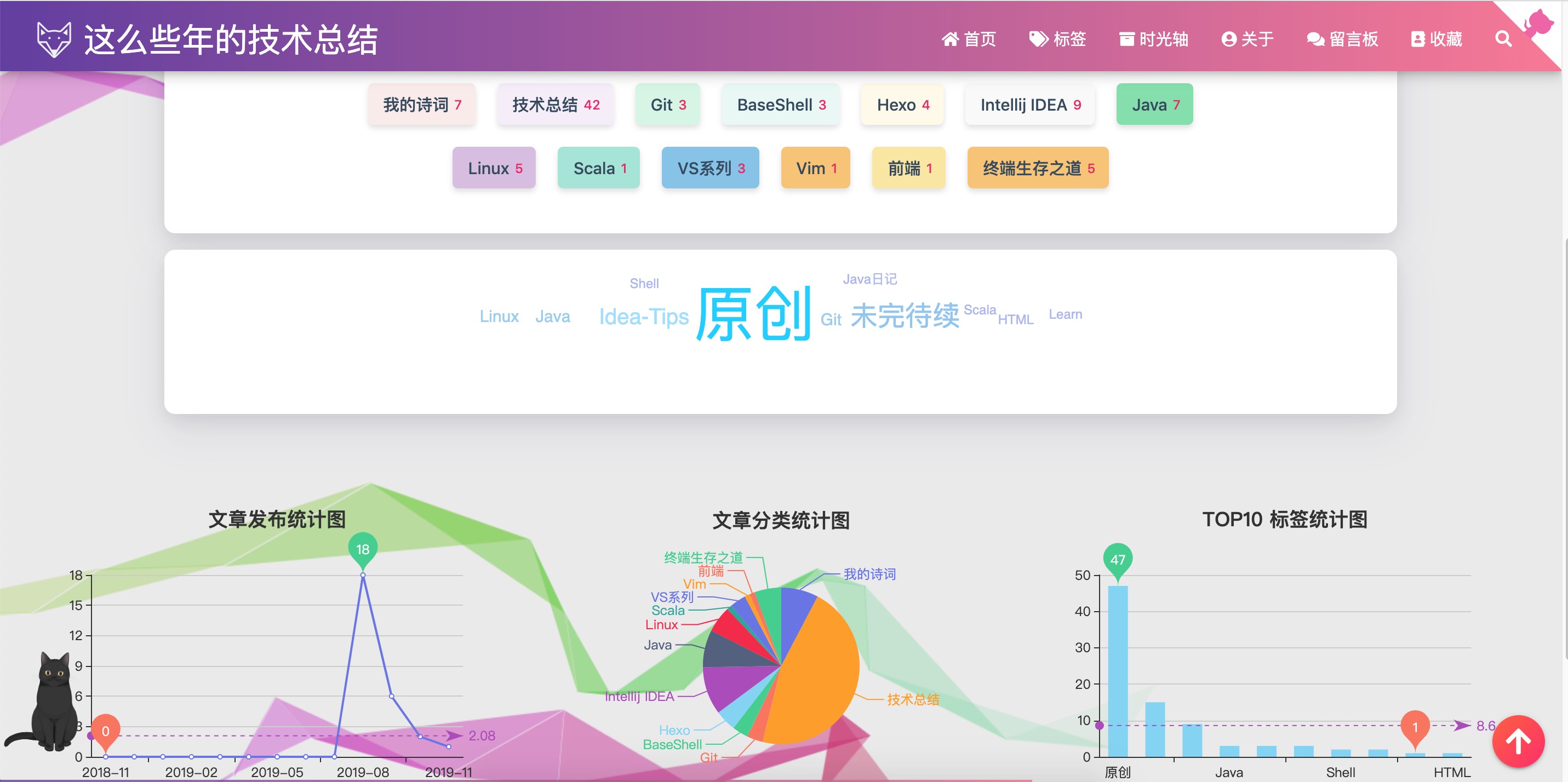Select the Intellij IDEA 9 category

tap(1030, 105)
